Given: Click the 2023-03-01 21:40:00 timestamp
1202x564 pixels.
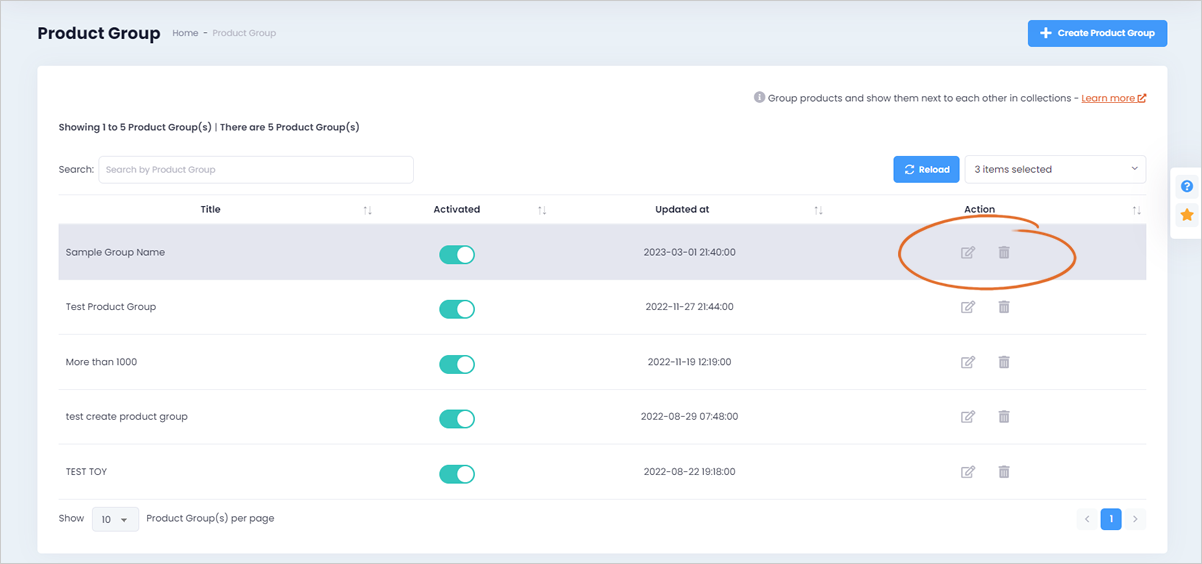Looking at the screenshot, I should pyautogui.click(x=689, y=252).
